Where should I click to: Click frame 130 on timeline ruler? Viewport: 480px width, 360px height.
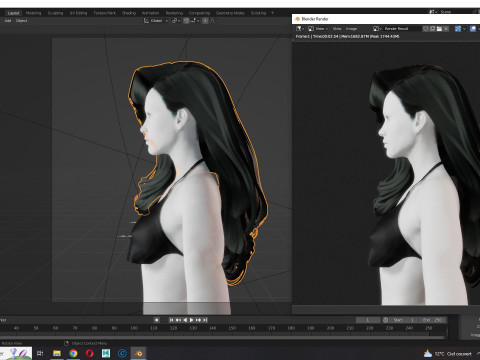click(x=193, y=328)
